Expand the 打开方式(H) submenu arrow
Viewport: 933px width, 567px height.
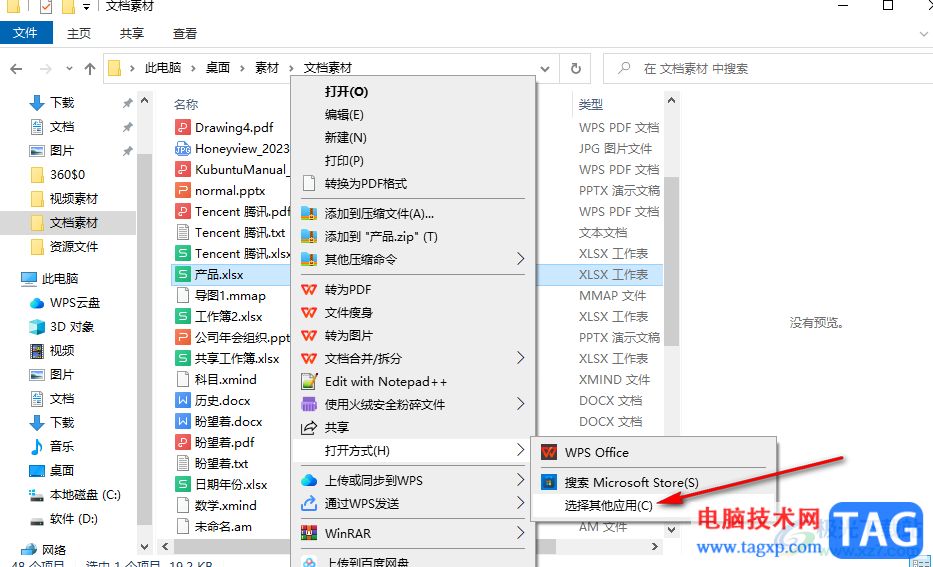click(520, 450)
